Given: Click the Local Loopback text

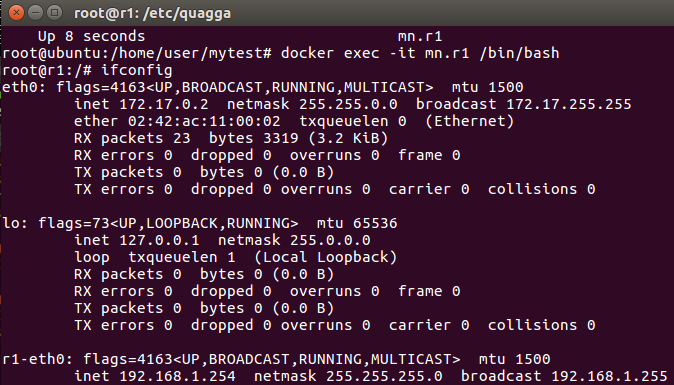Looking at the screenshot, I should [325, 257].
